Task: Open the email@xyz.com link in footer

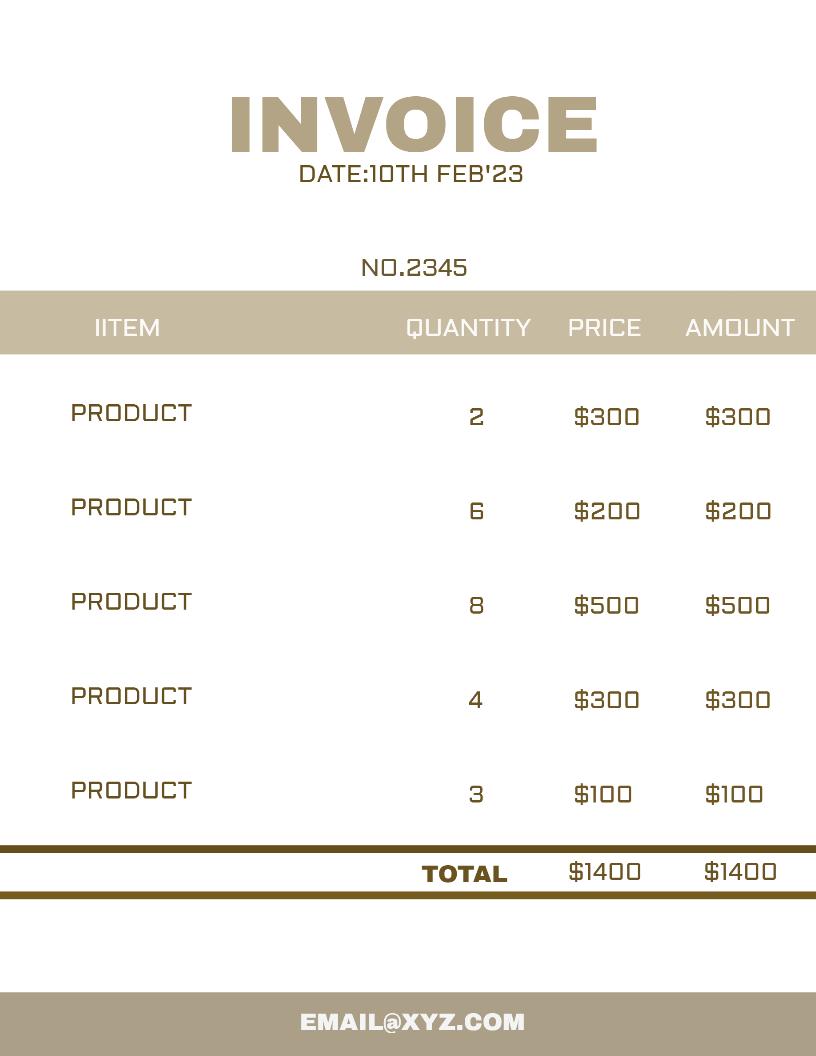Action: 412,1022
